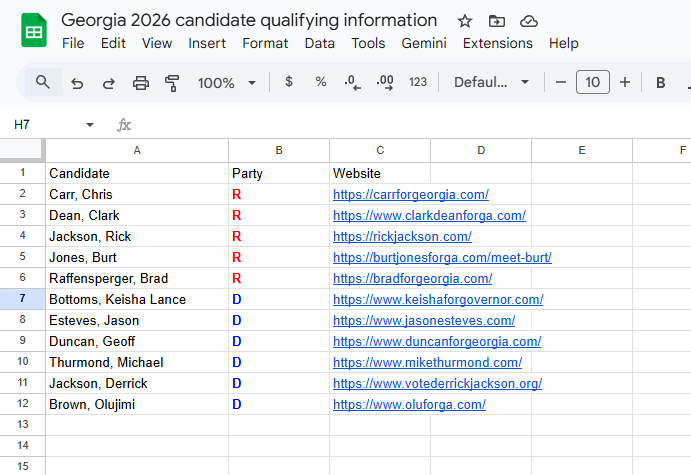This screenshot has height=475, width=691.
Task: Click the formula bar input
Action: pyautogui.click(x=410, y=125)
